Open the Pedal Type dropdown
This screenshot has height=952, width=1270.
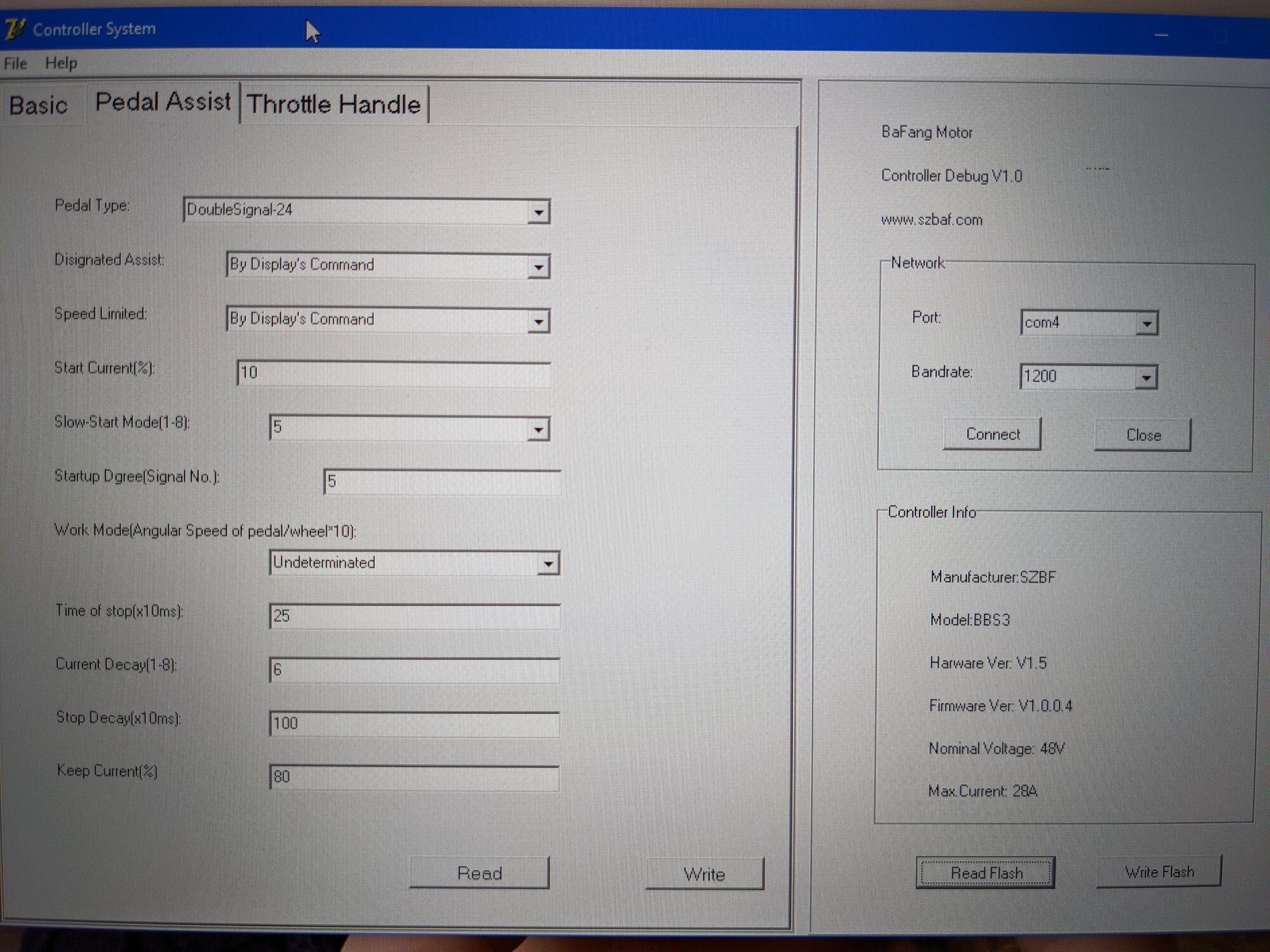538,212
